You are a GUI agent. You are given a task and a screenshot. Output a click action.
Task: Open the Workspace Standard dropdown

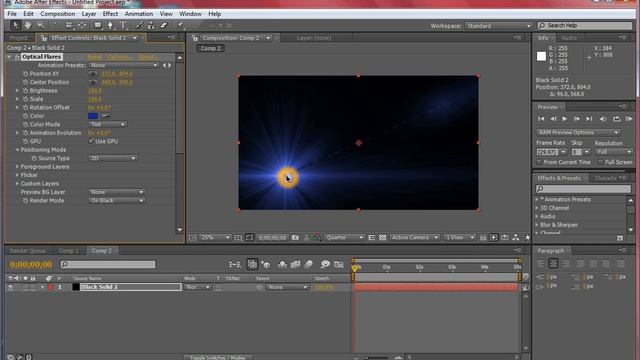pyautogui.click(x=498, y=26)
